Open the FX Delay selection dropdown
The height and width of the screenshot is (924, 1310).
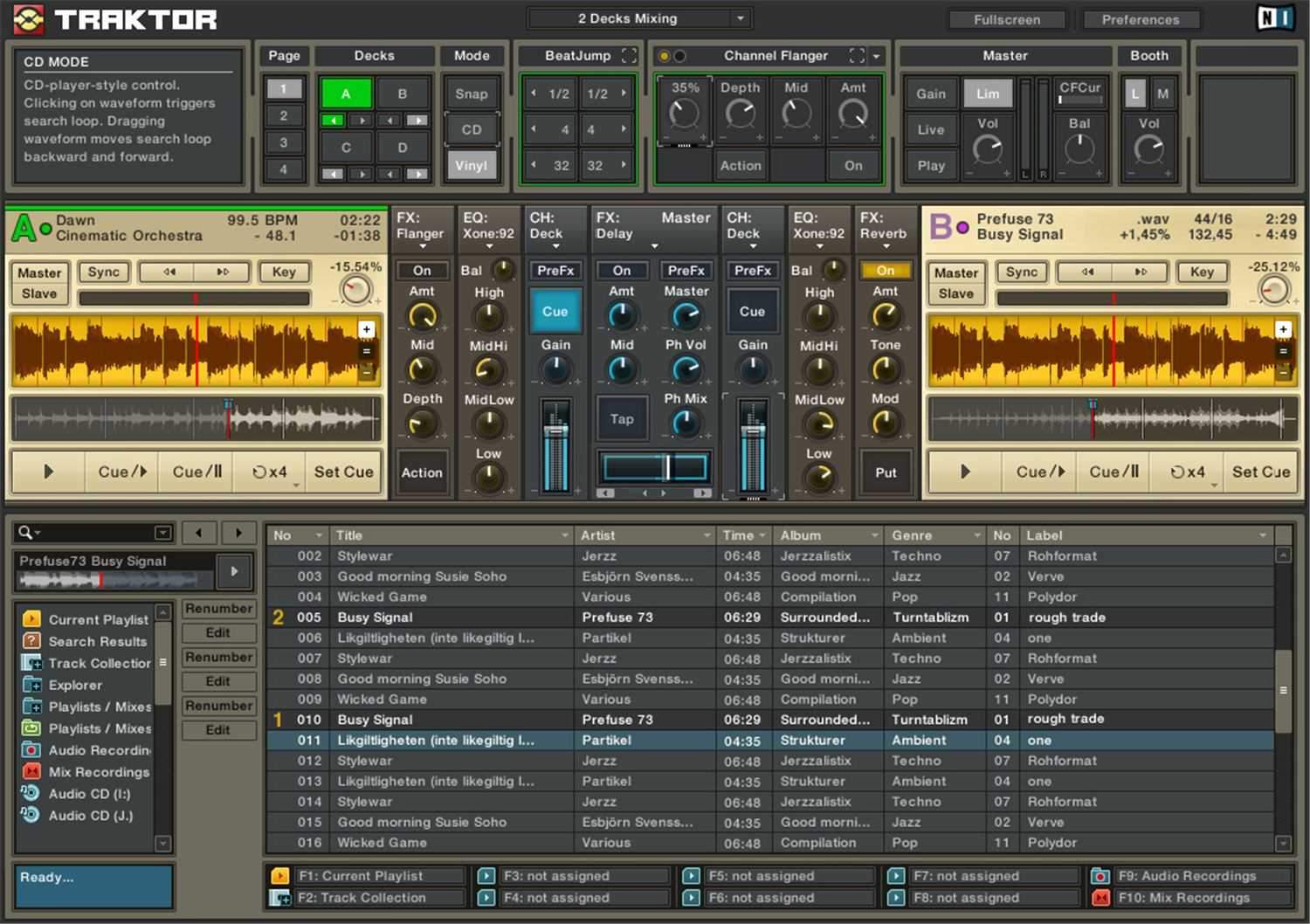coord(654,245)
